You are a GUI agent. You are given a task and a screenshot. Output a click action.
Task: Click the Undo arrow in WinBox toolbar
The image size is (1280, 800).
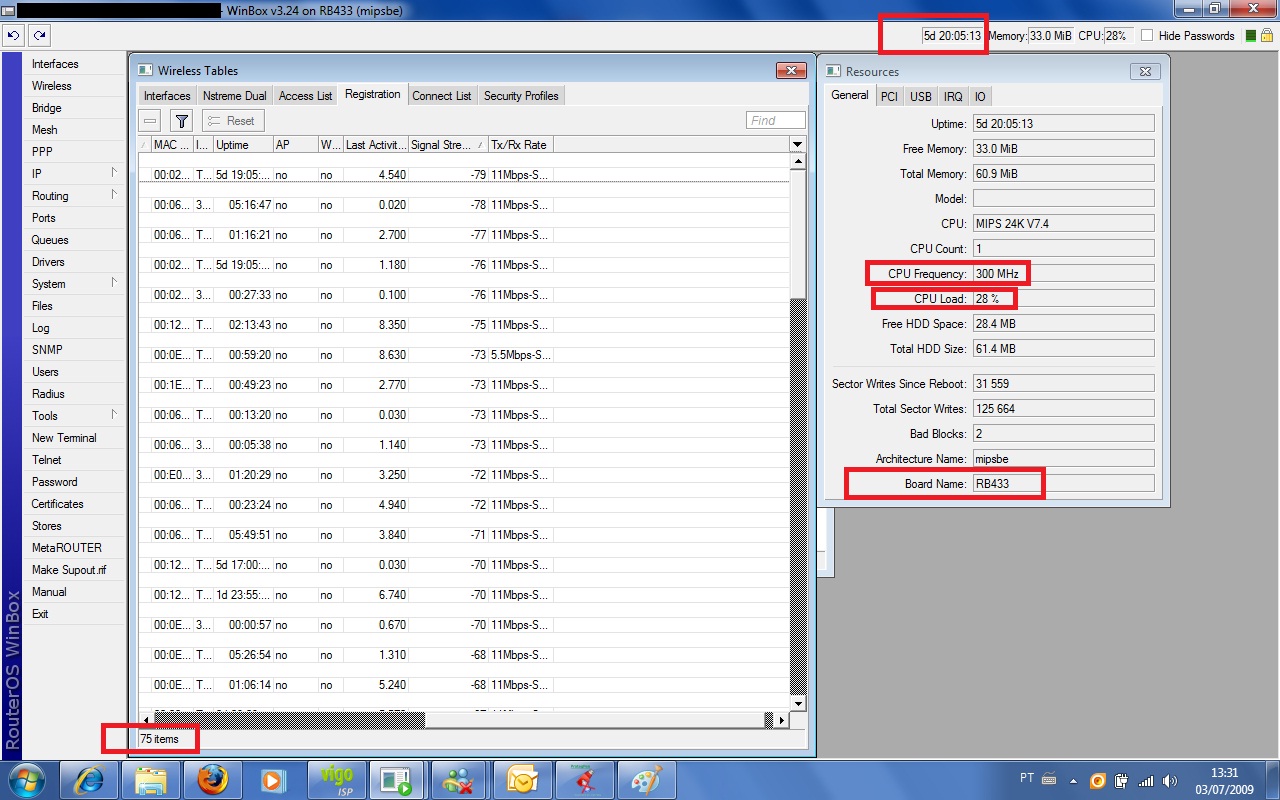point(13,35)
